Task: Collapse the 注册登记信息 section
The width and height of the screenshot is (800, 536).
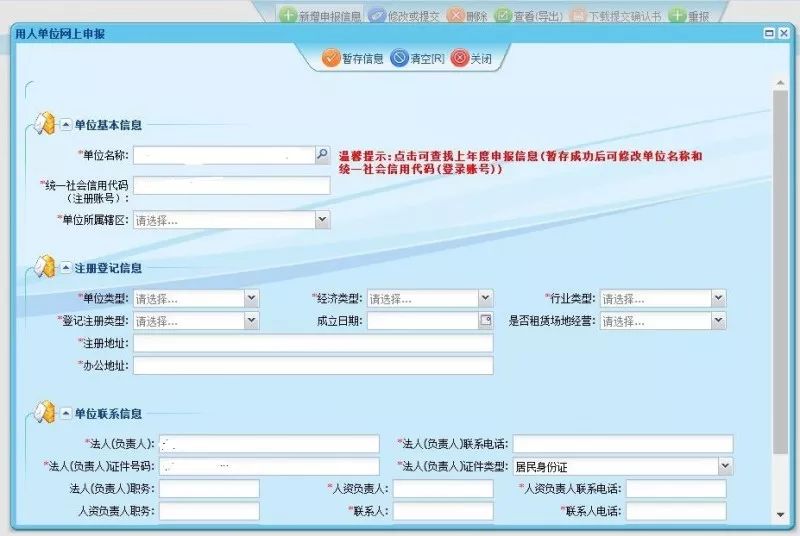Action: point(66,268)
